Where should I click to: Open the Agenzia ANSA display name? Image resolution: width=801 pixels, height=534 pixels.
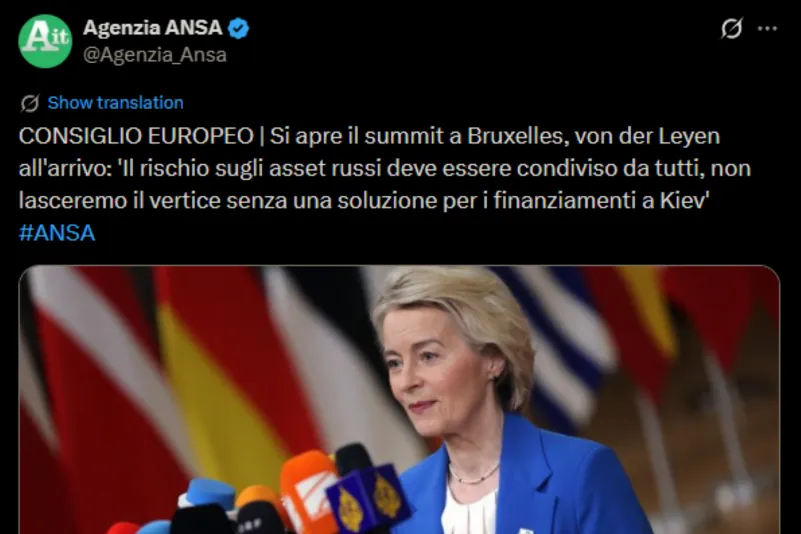[x=152, y=28]
